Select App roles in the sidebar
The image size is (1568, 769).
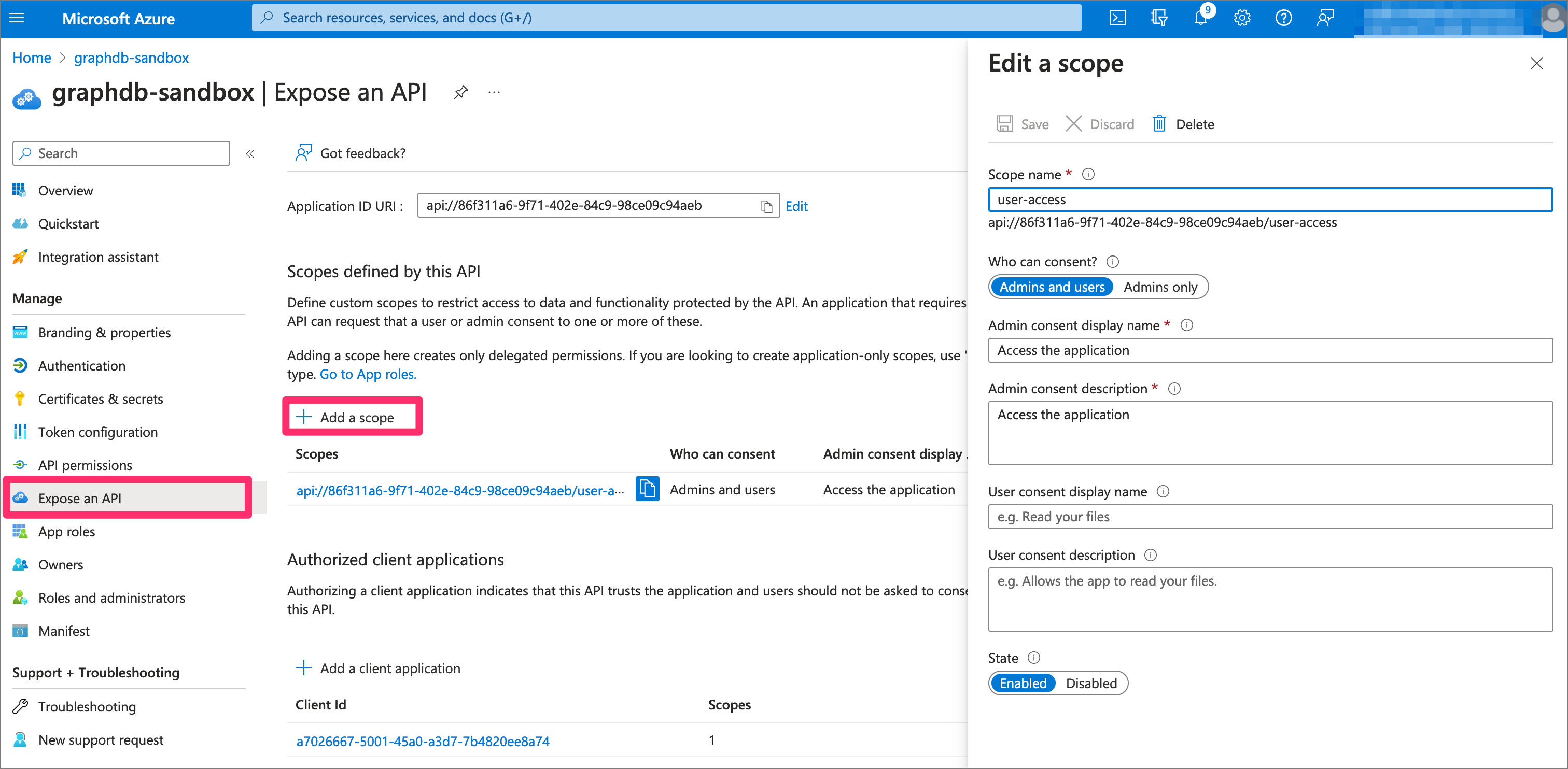tap(66, 531)
